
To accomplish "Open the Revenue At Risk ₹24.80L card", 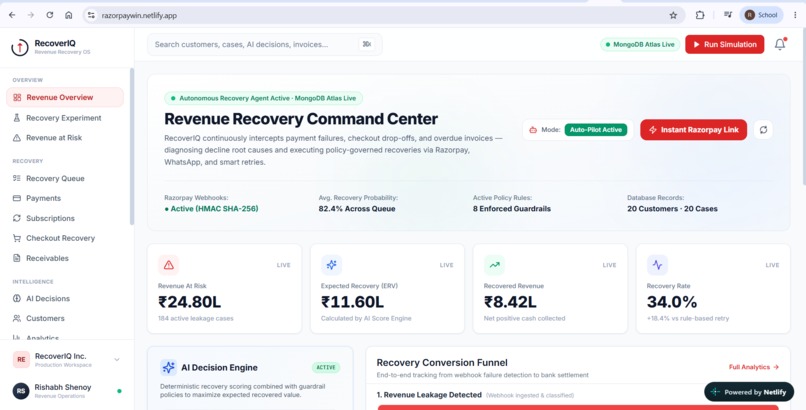I will [225, 289].
